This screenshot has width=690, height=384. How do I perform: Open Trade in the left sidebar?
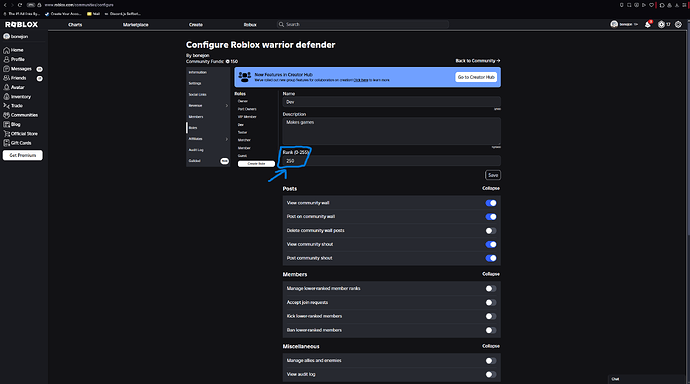coord(13,106)
